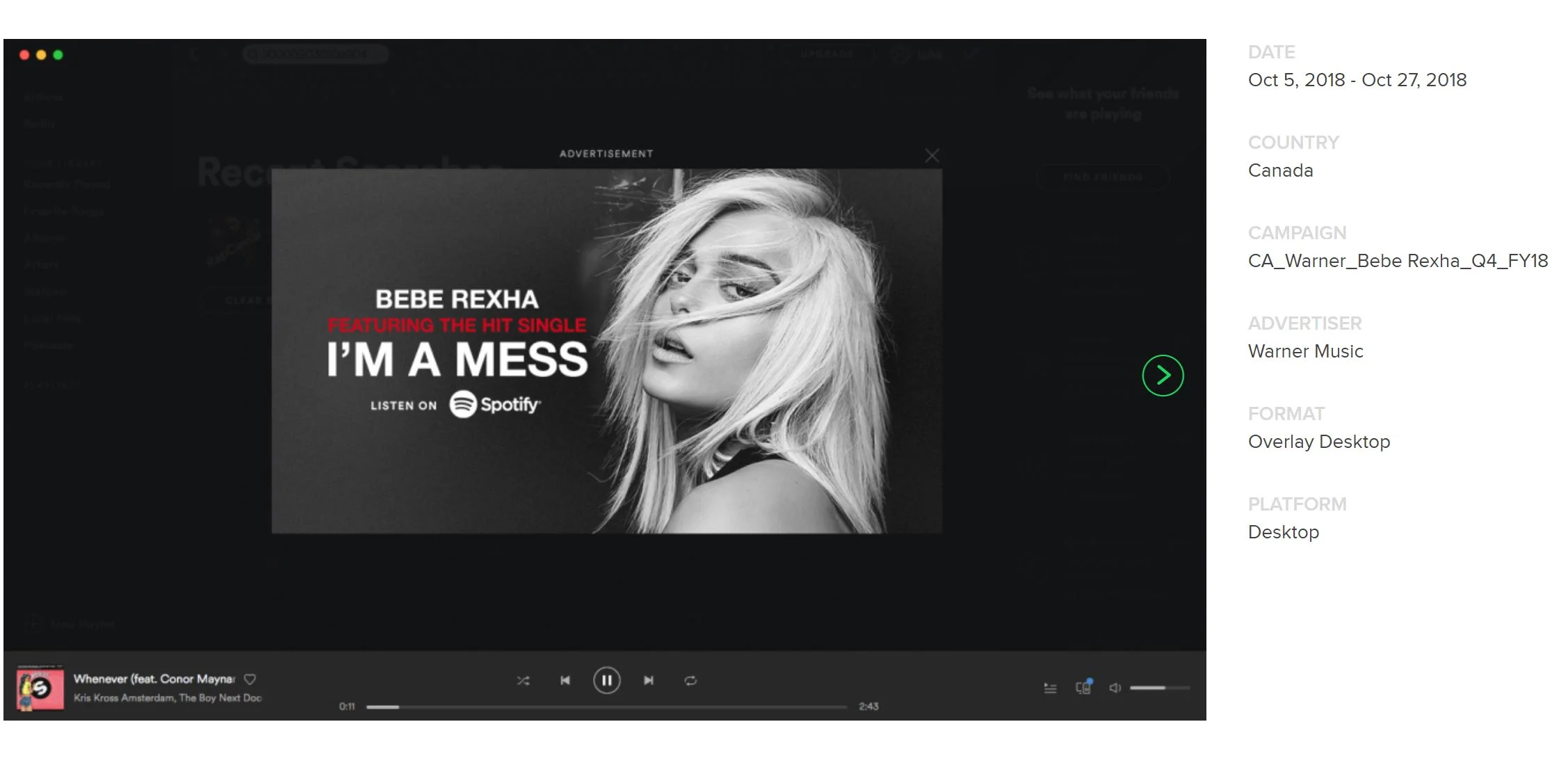
Task: Toggle shuffle playback
Action: click(523, 680)
